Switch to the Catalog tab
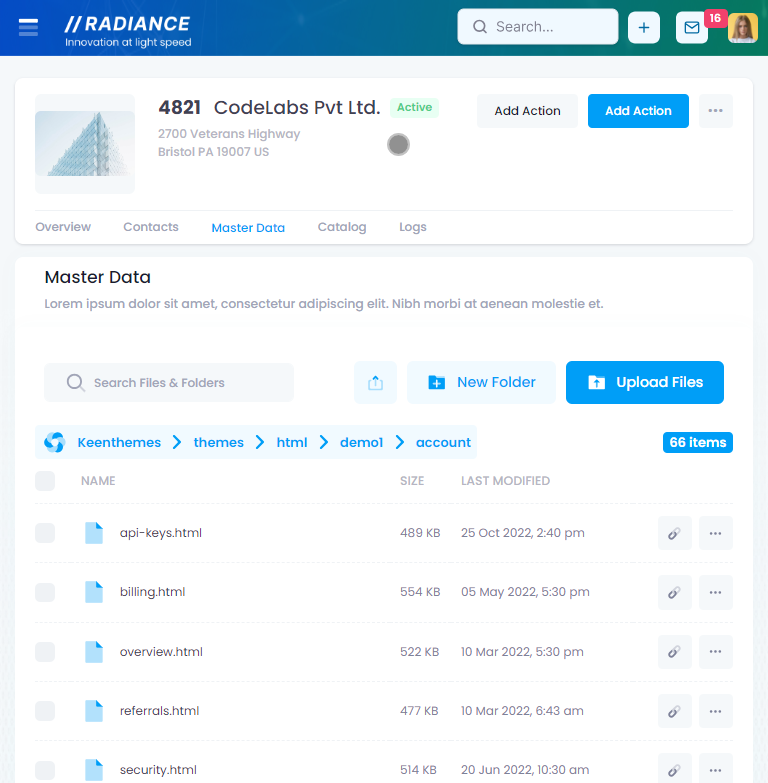This screenshot has height=783, width=768. point(342,227)
